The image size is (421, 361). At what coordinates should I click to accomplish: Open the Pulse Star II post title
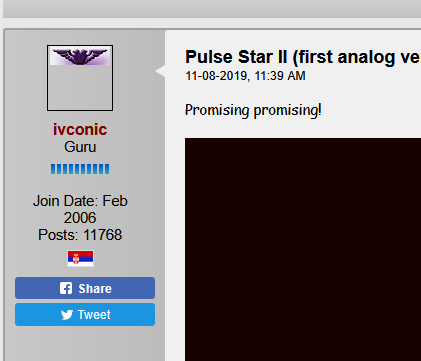tap(303, 57)
